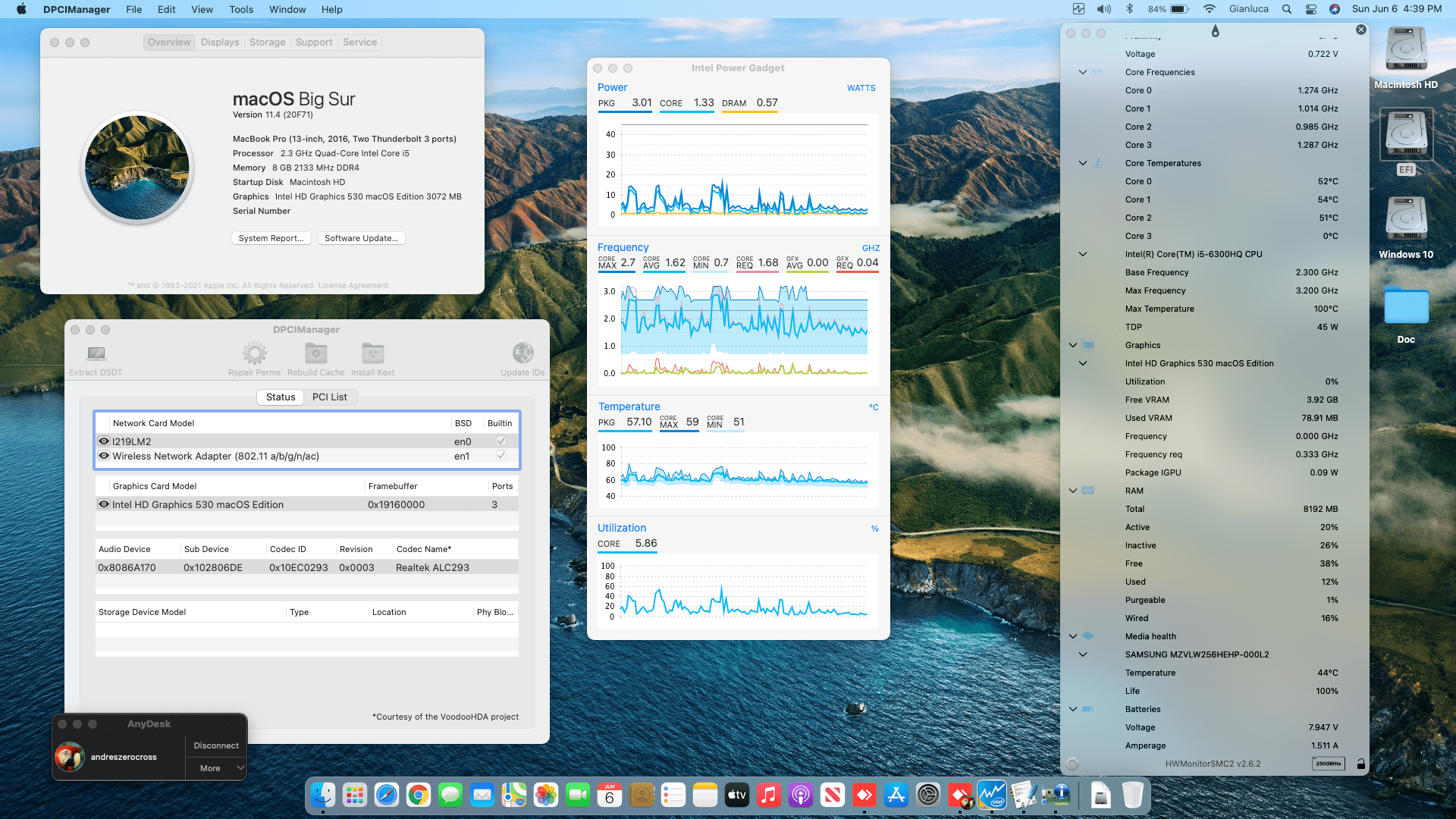Viewport: 1456px width, 819px height.
Task: Open Control Center in the menu bar
Action: [x=1310, y=9]
